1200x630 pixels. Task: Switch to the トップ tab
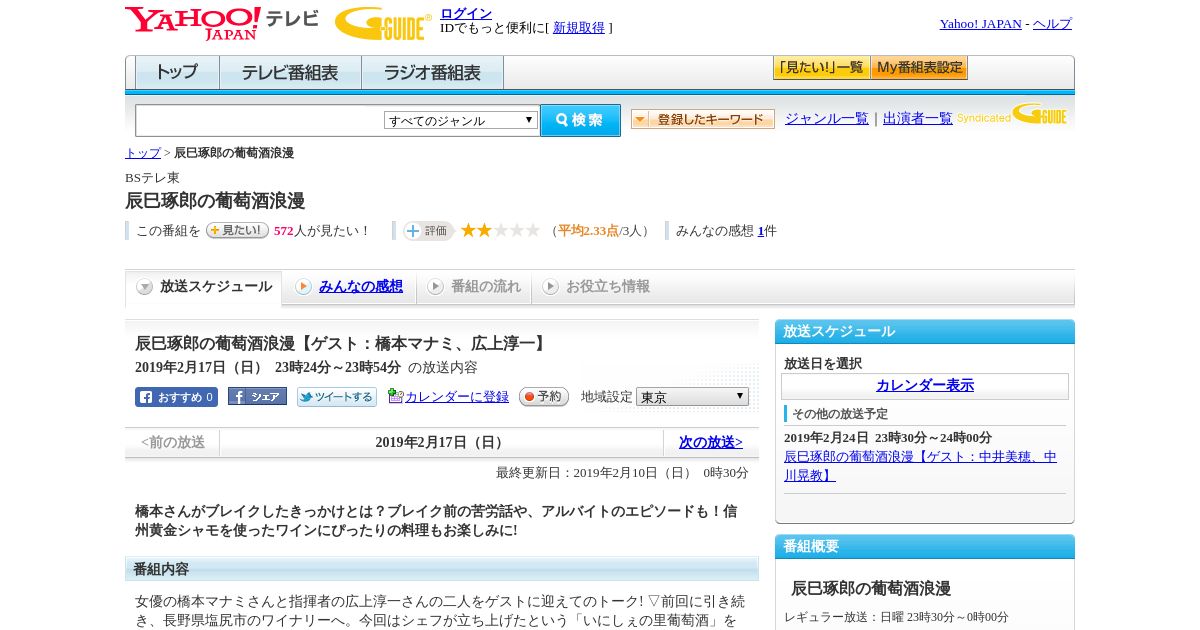click(x=177, y=73)
